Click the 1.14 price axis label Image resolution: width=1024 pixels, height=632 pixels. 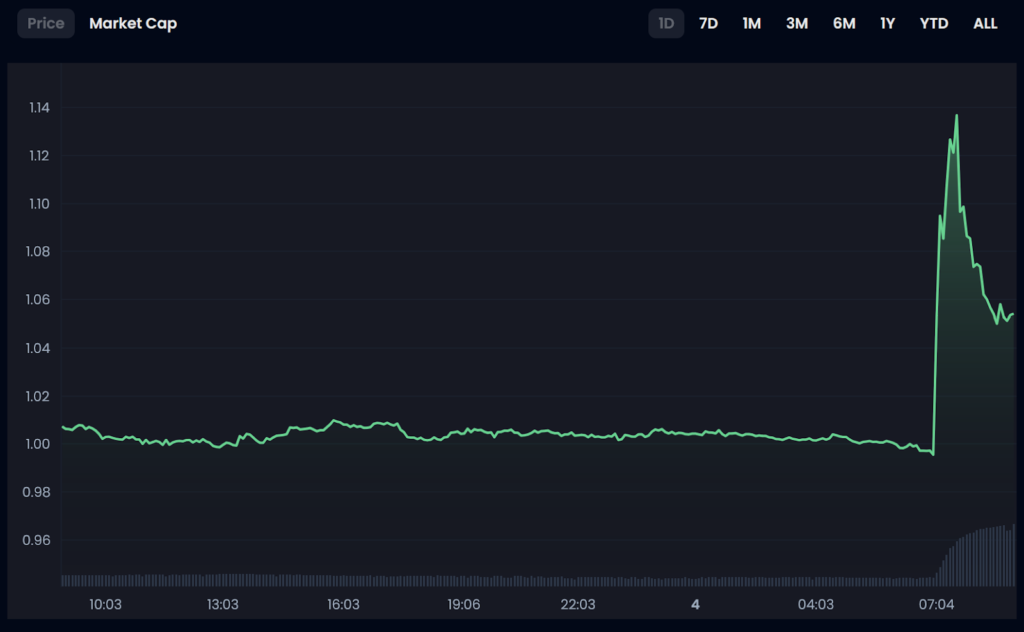click(x=39, y=107)
